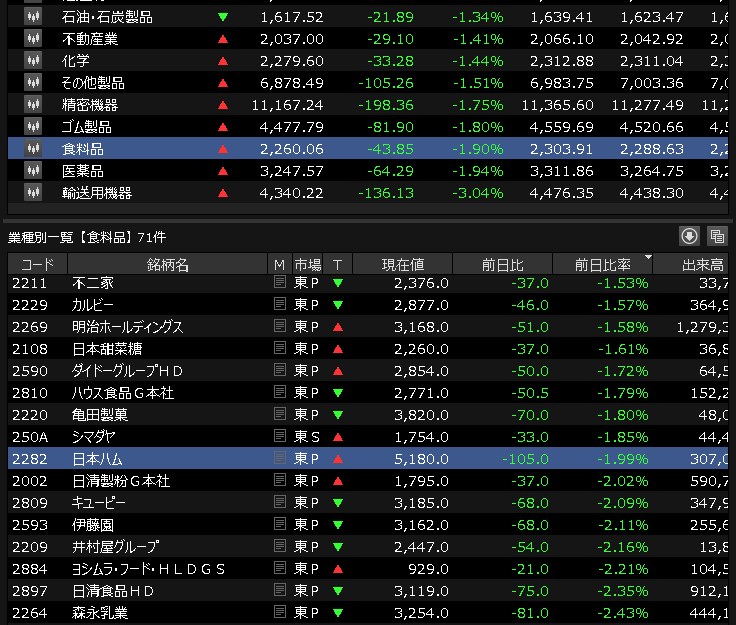The width and height of the screenshot is (736, 625).
Task: Click the download arrow button
Action: click(689, 236)
